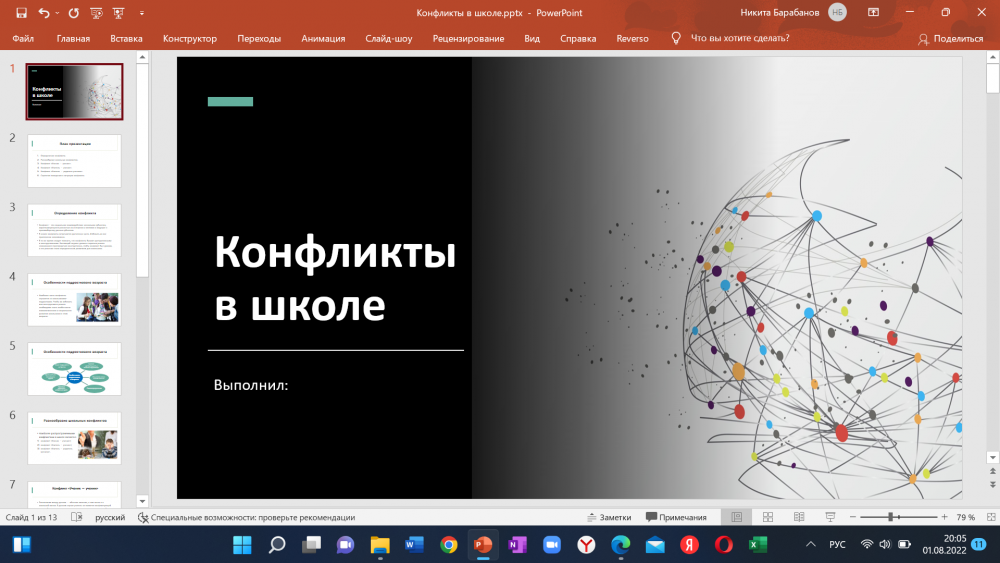
Task: Open Excel from the taskbar
Action: point(758,545)
